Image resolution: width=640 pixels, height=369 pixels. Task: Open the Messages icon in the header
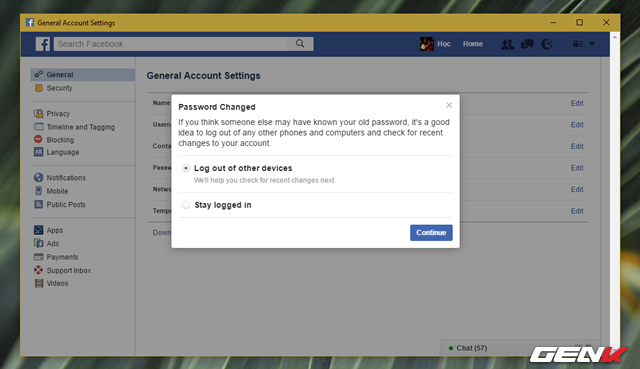pos(527,44)
